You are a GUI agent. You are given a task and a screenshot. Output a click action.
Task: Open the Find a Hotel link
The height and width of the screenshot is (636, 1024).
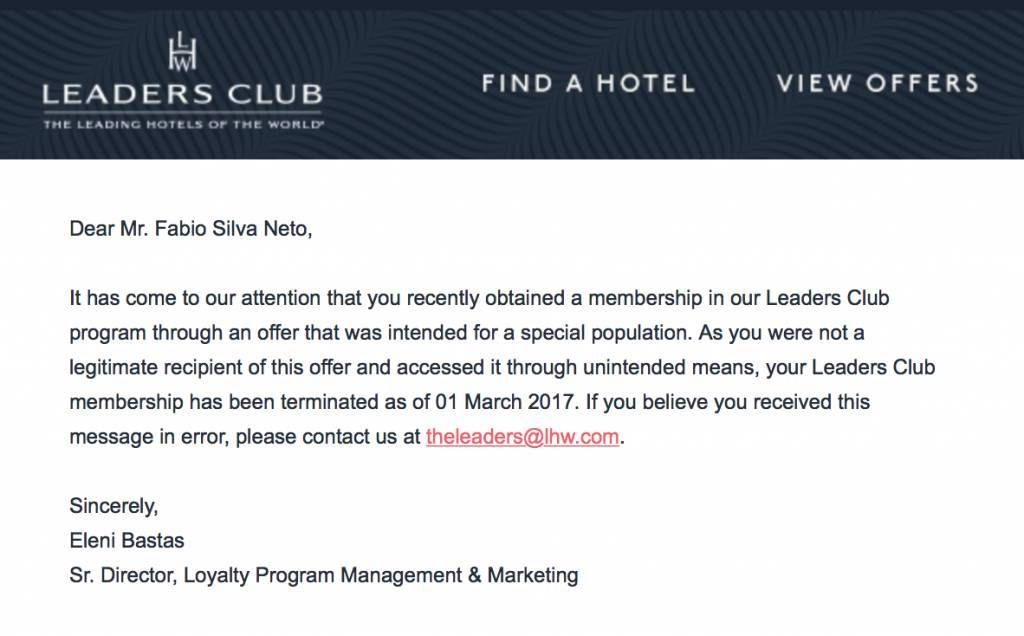click(x=588, y=84)
